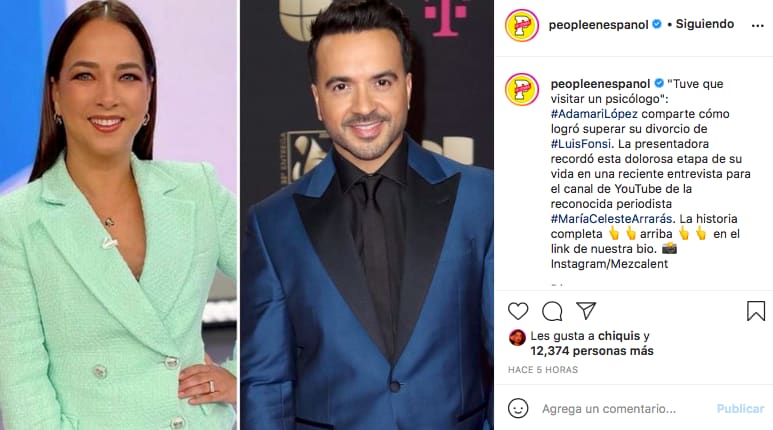
Task: Open comments with speech bubble icon
Action: [x=552, y=311]
